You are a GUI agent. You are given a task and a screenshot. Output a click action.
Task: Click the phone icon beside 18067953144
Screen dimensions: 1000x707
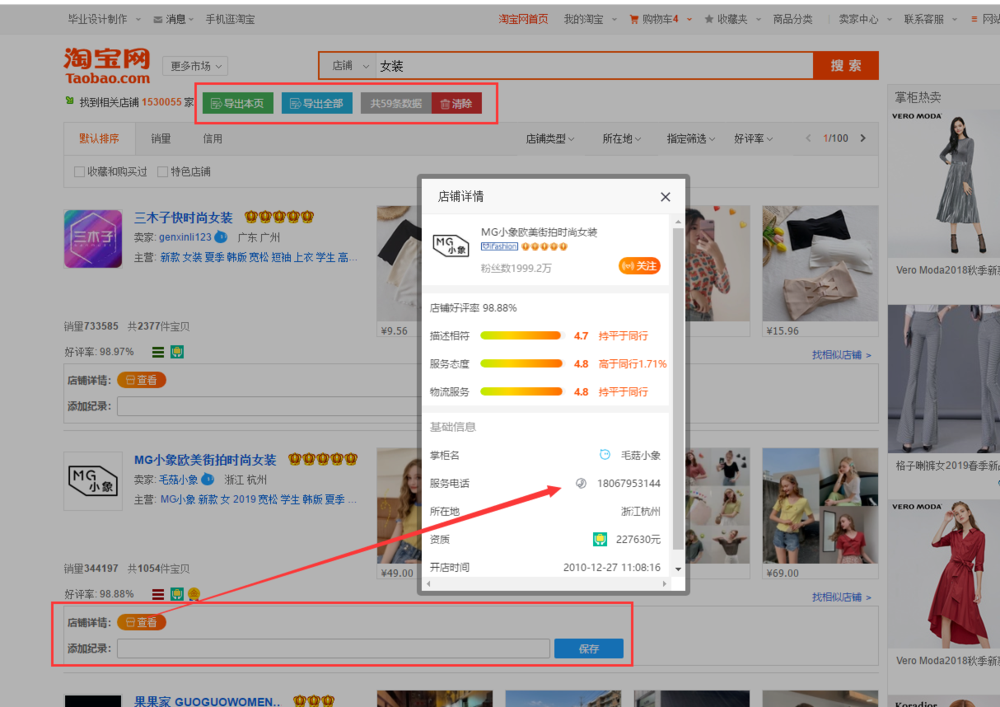pyautogui.click(x=581, y=483)
